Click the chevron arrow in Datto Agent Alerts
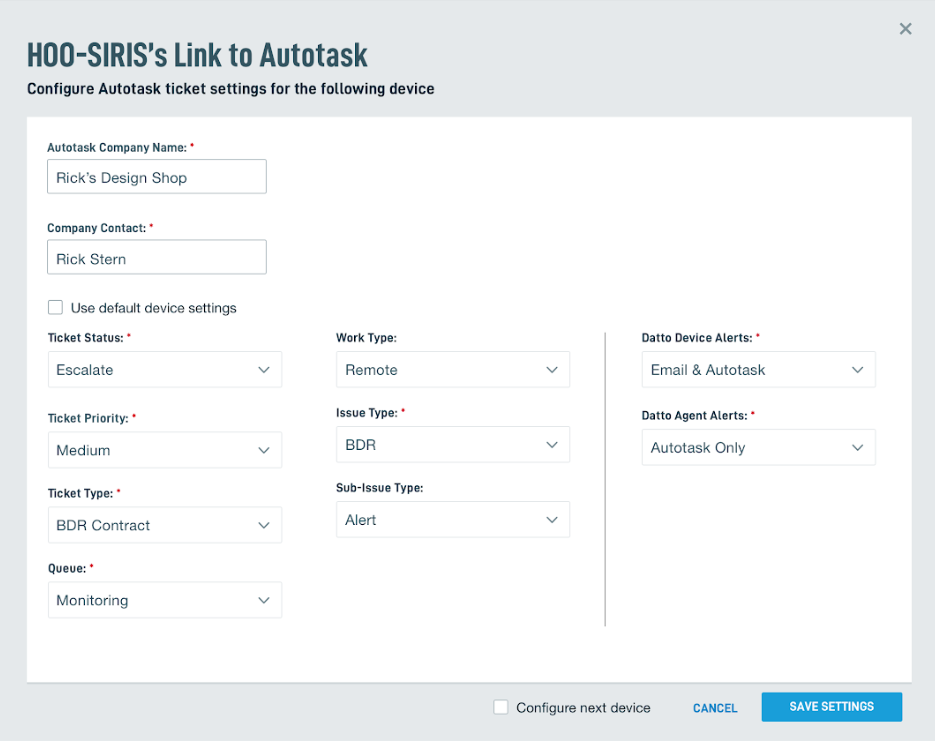Screen dimensions: 935x741 pyautogui.click(x=857, y=448)
